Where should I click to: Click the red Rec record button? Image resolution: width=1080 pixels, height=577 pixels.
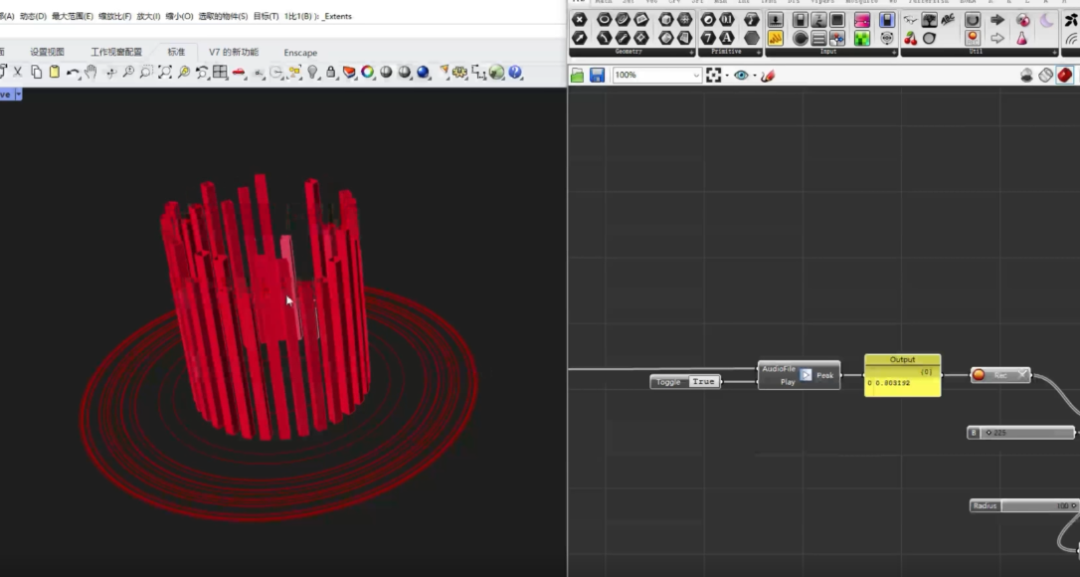[979, 375]
